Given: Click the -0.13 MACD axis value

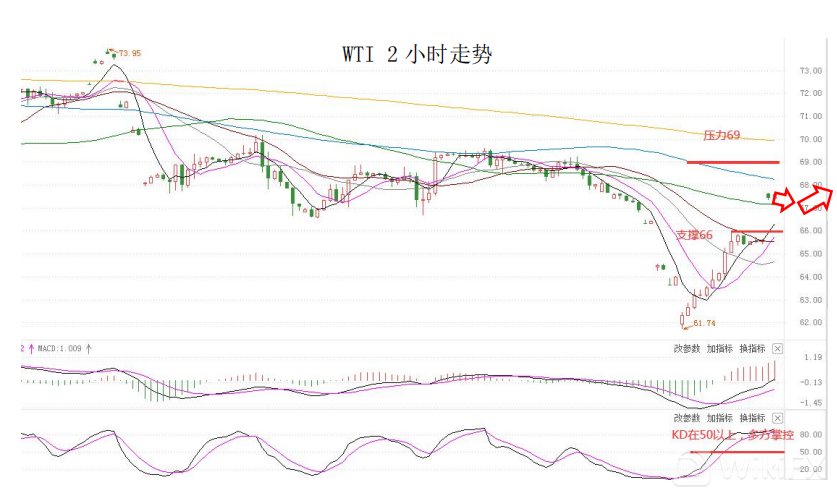Looking at the screenshot, I should coord(811,382).
